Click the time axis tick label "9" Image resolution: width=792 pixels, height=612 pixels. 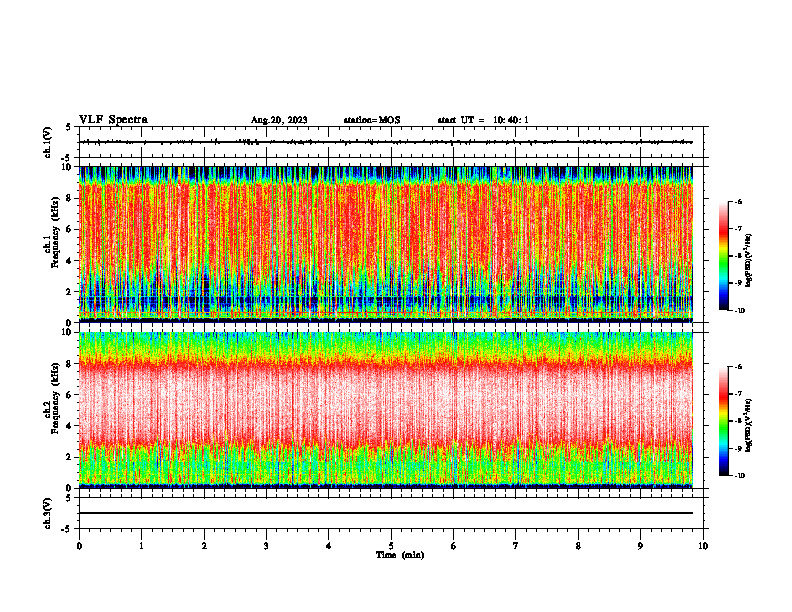pos(640,546)
